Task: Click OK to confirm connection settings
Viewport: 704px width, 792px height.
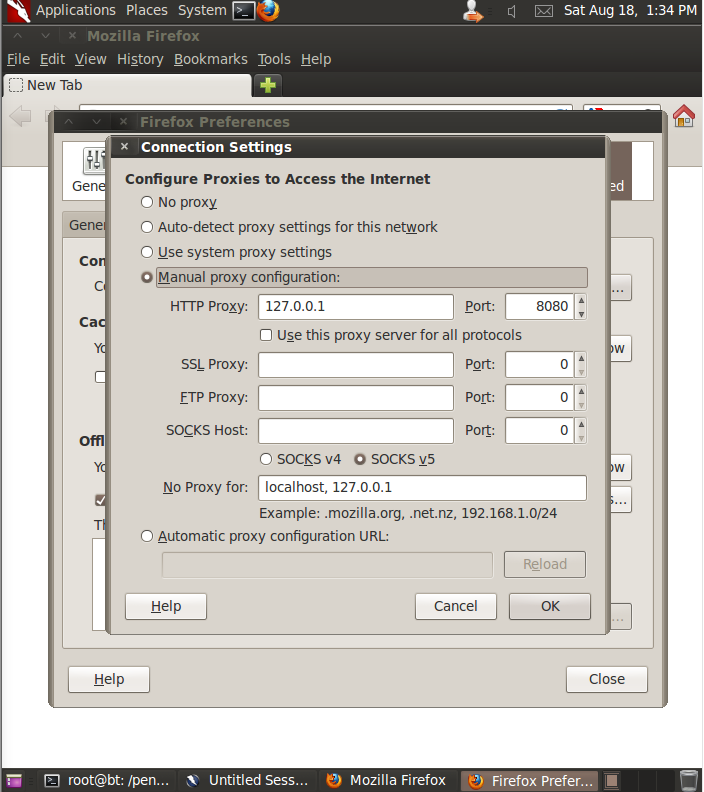Action: pos(549,606)
